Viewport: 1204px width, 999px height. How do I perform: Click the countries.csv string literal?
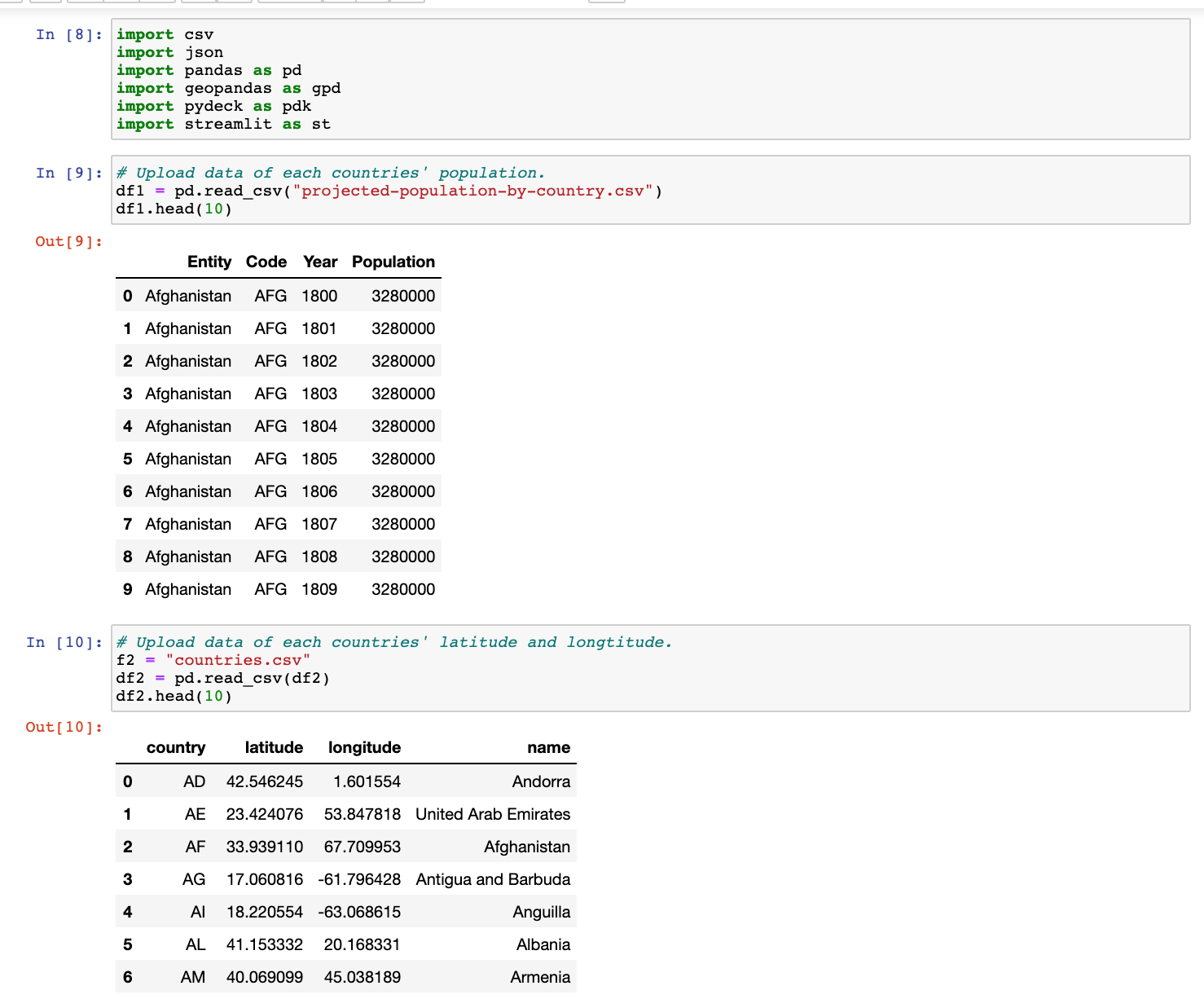pos(239,659)
